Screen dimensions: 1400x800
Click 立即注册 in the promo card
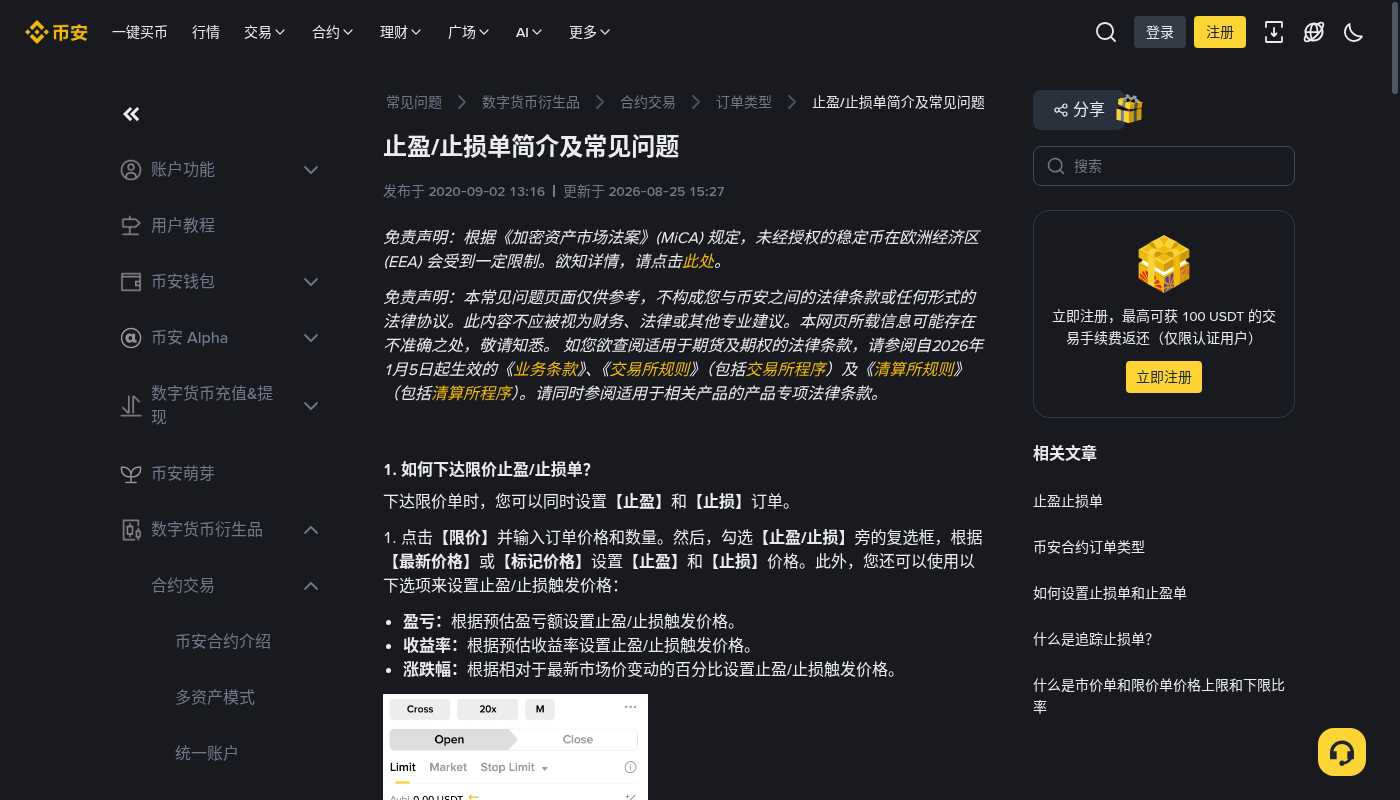click(1164, 377)
